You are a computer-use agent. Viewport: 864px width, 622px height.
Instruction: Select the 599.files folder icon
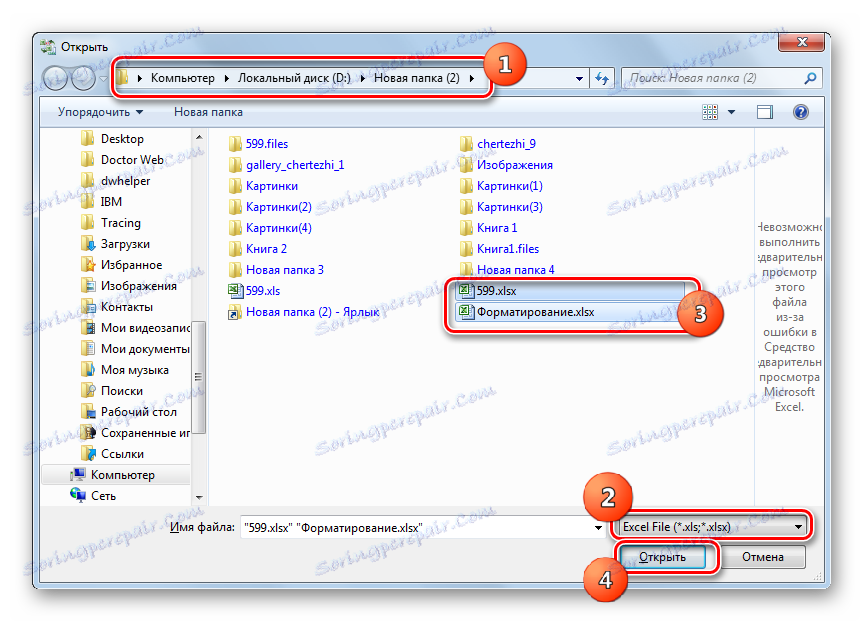pos(235,144)
